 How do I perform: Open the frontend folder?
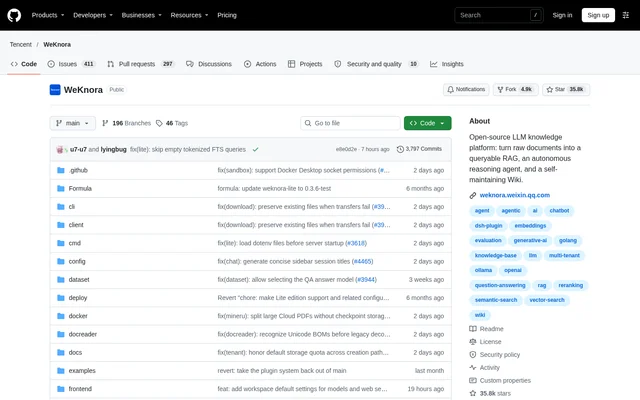(80, 389)
